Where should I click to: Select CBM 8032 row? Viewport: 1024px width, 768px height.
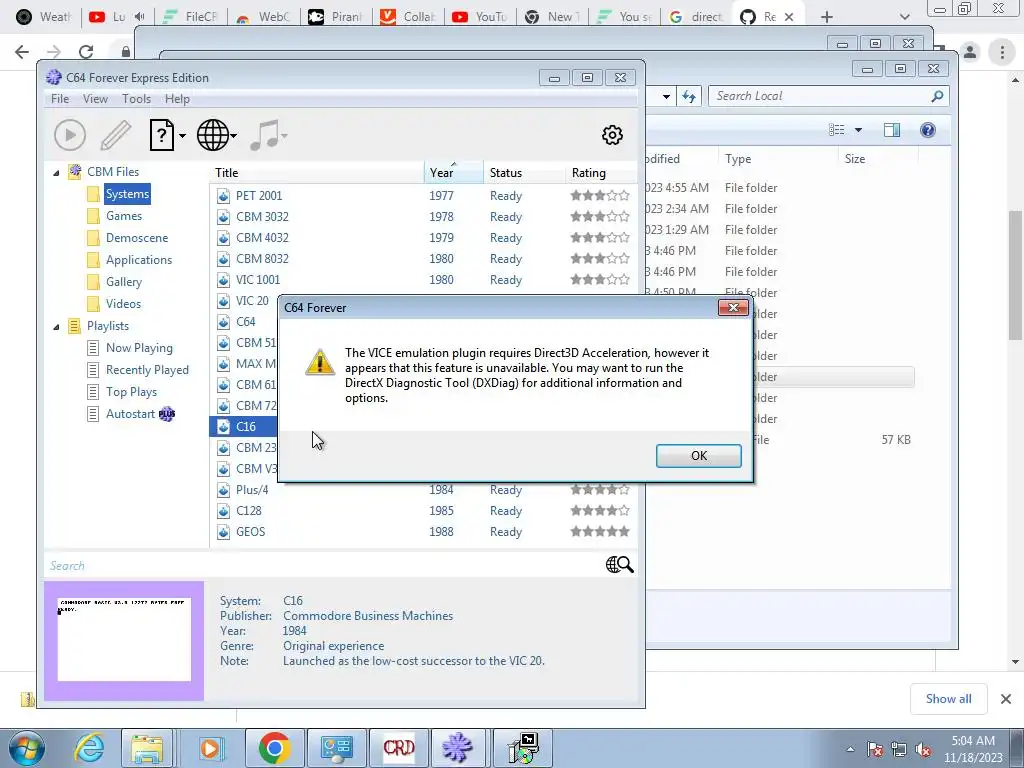coord(423,259)
